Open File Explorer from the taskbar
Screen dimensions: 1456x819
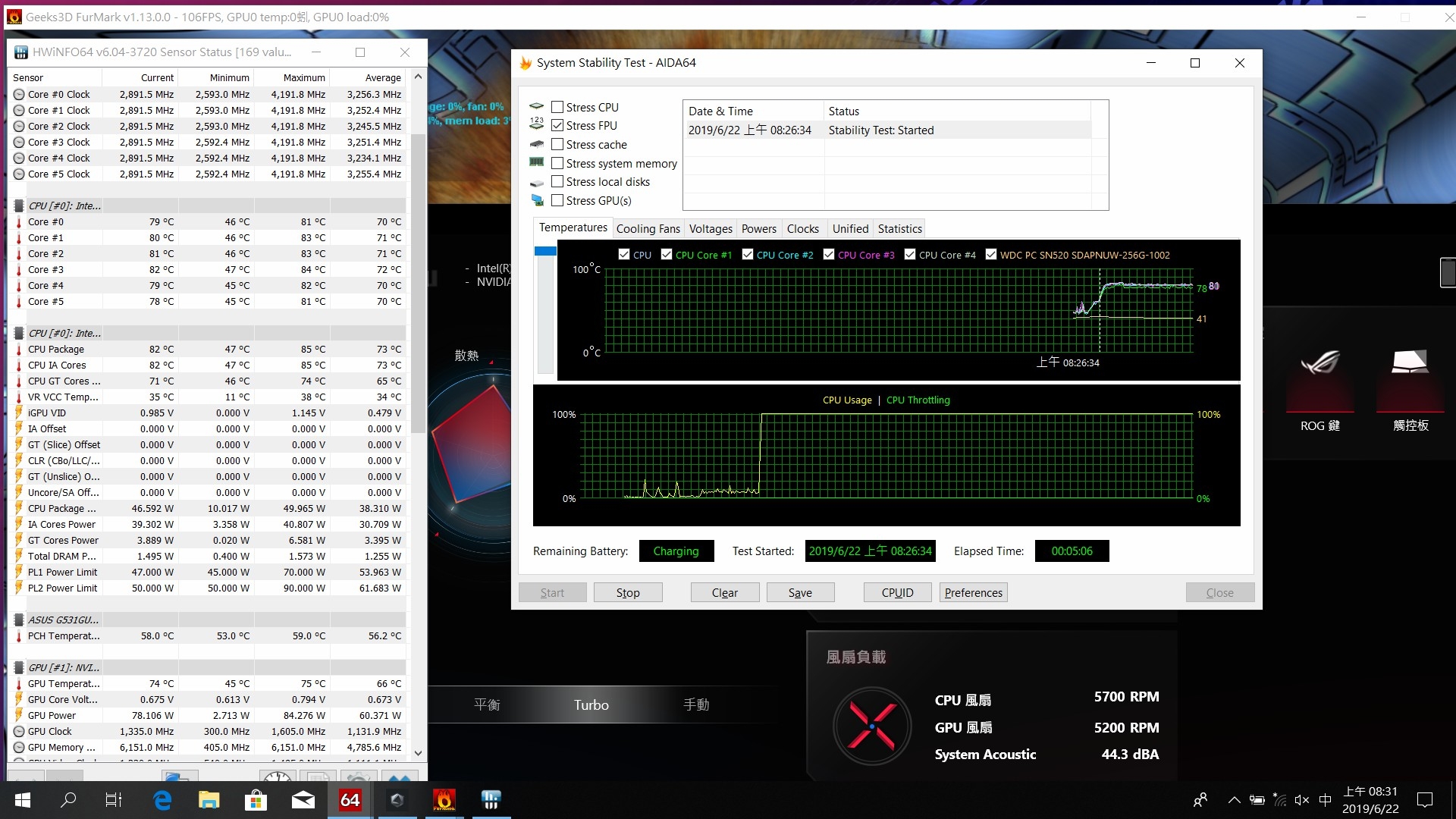coord(209,800)
